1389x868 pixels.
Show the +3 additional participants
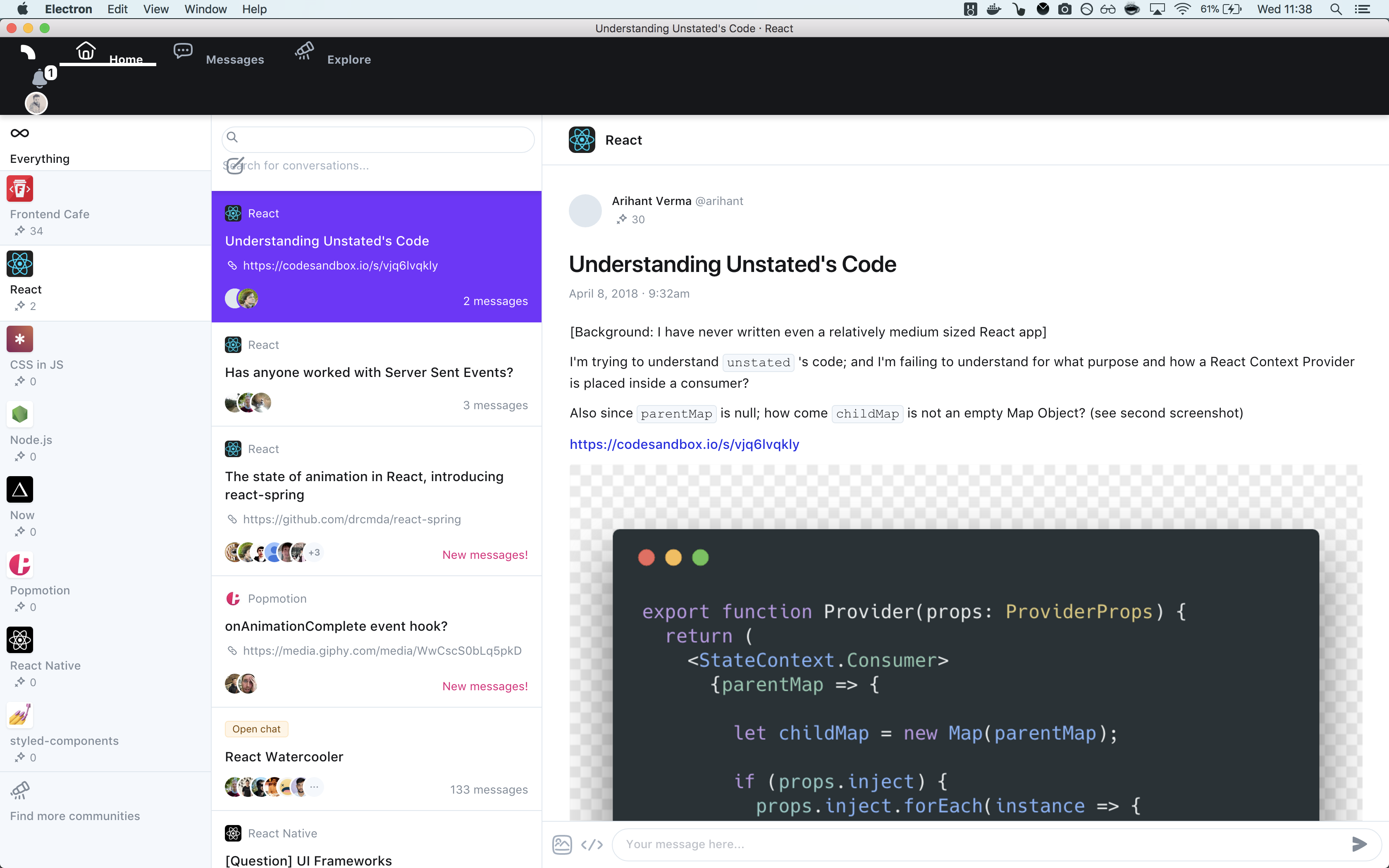[x=314, y=552]
